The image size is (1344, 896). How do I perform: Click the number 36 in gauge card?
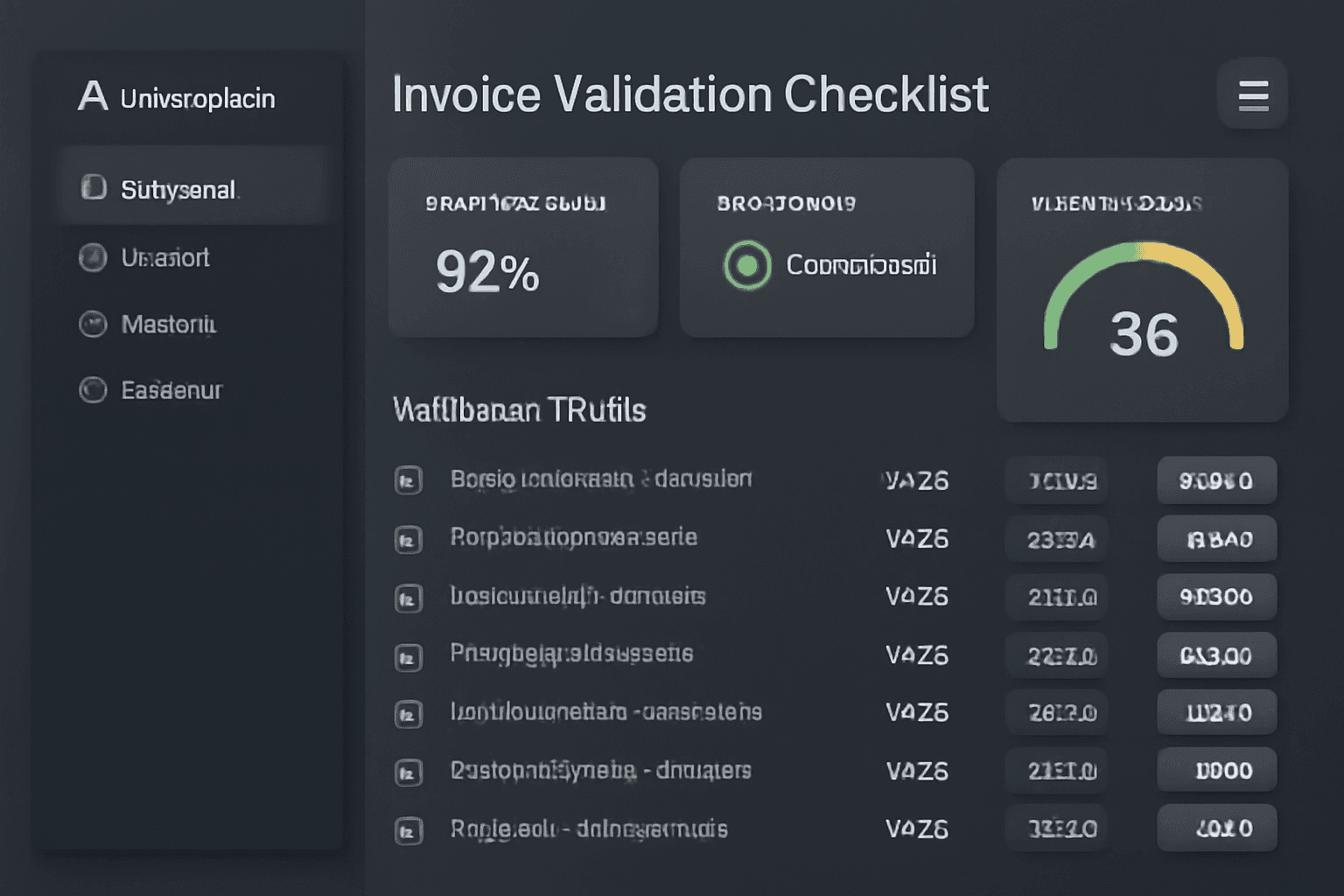[1144, 335]
